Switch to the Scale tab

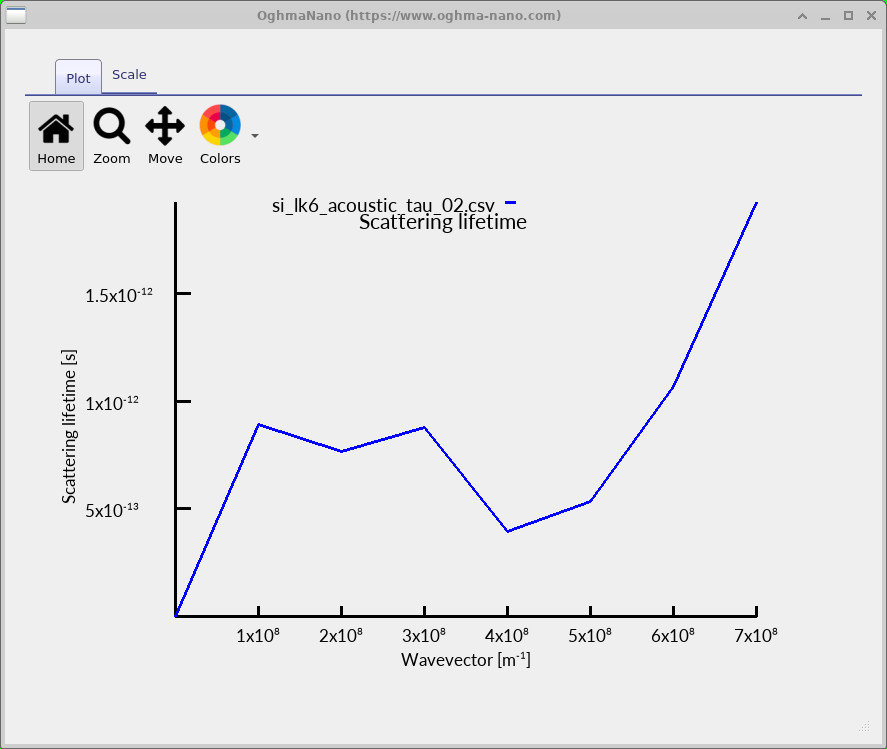click(x=129, y=75)
